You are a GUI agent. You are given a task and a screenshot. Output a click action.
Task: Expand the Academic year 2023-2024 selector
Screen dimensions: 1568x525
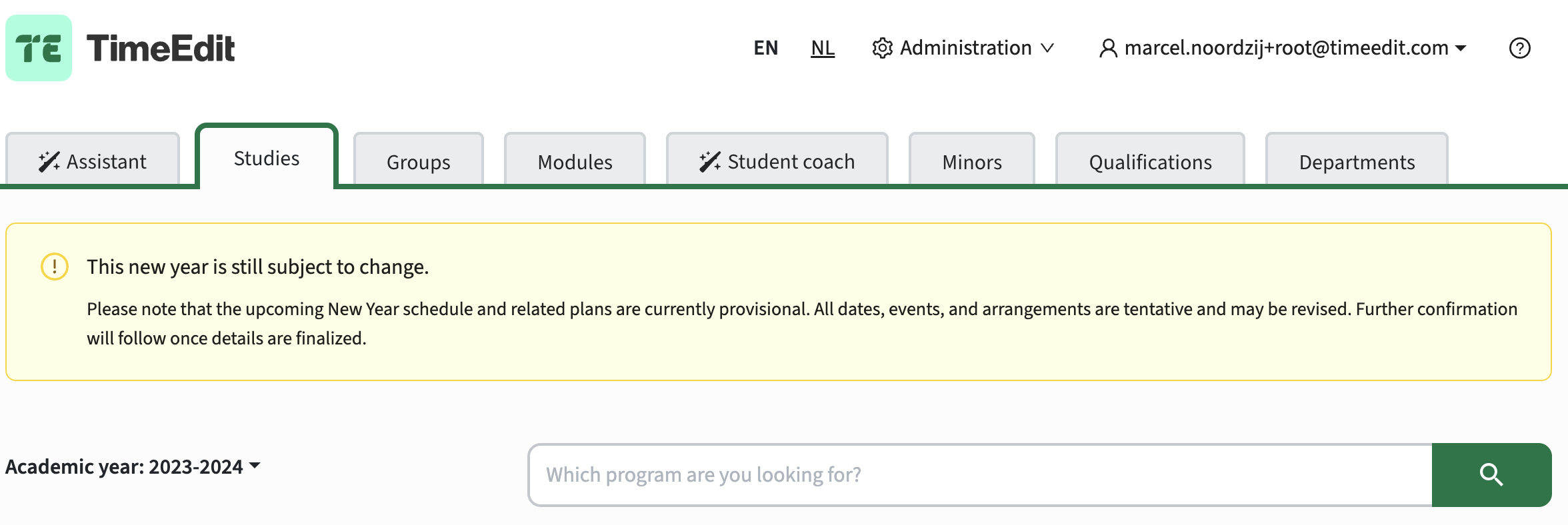[133, 466]
